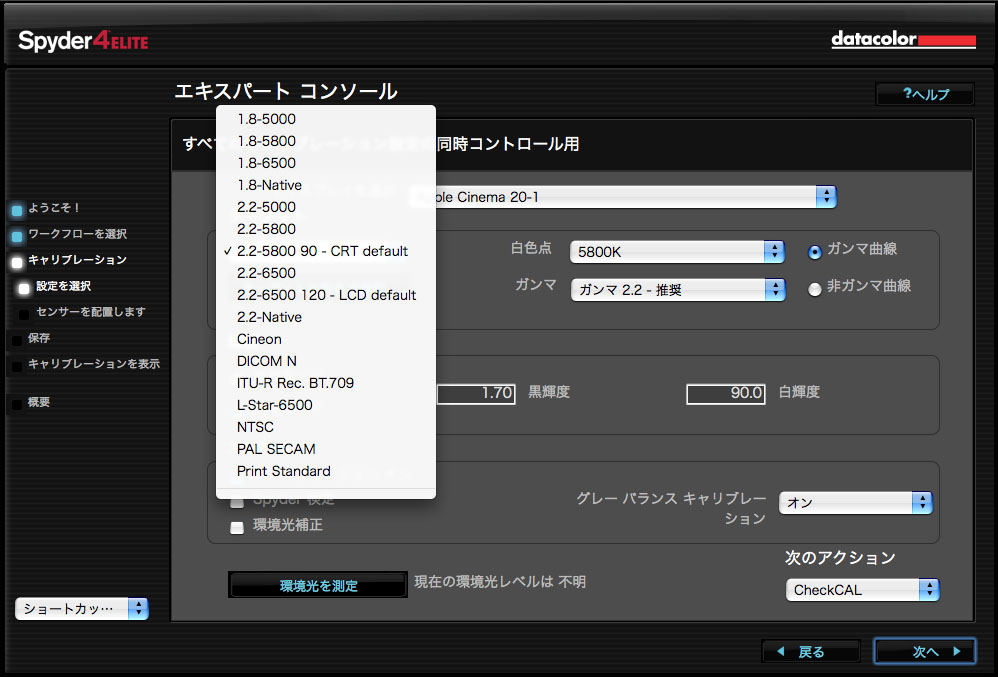This screenshot has height=677, width=998.
Task: Check the 環境光補正 option
Action: pyautogui.click(x=237, y=527)
